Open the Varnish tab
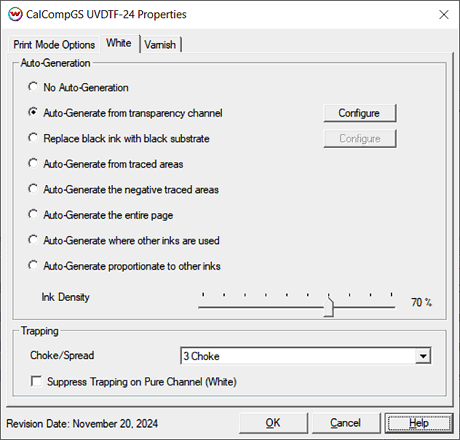This screenshot has height=440, width=460. (160, 45)
